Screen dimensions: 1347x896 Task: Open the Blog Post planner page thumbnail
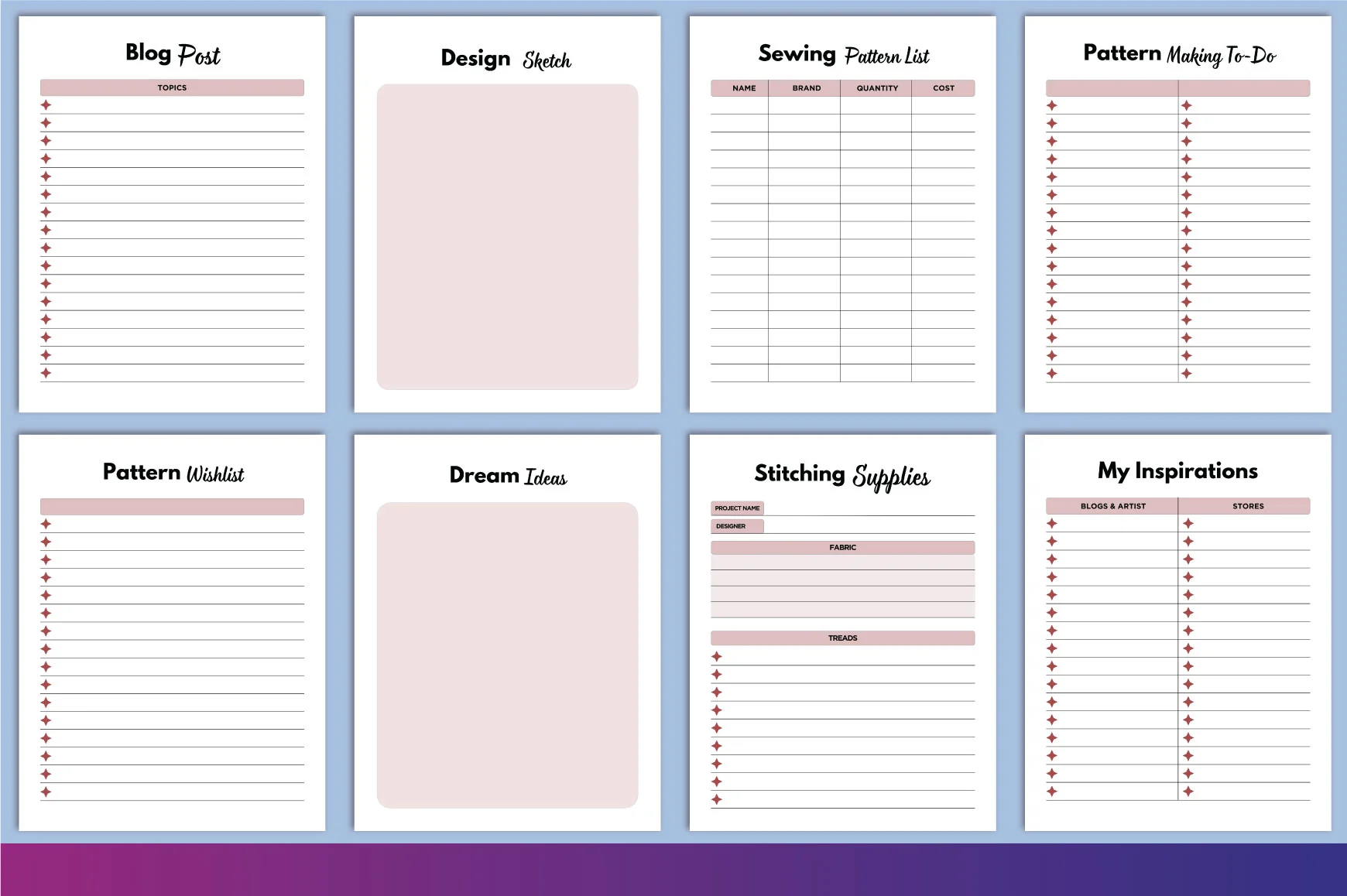coord(172,214)
